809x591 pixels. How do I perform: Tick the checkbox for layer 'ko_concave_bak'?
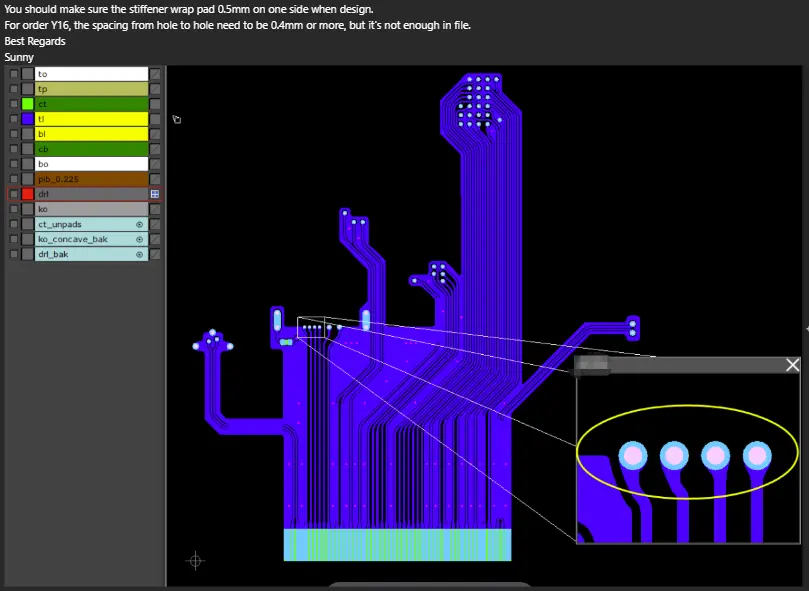(x=14, y=239)
